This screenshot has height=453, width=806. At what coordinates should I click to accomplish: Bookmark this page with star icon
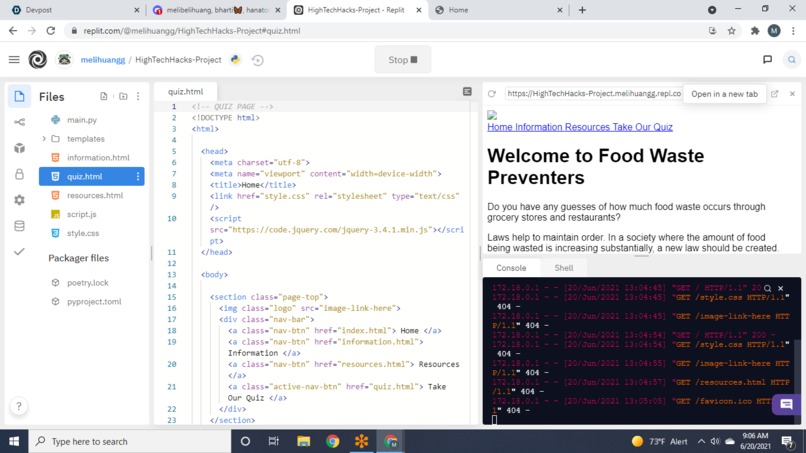point(731,31)
